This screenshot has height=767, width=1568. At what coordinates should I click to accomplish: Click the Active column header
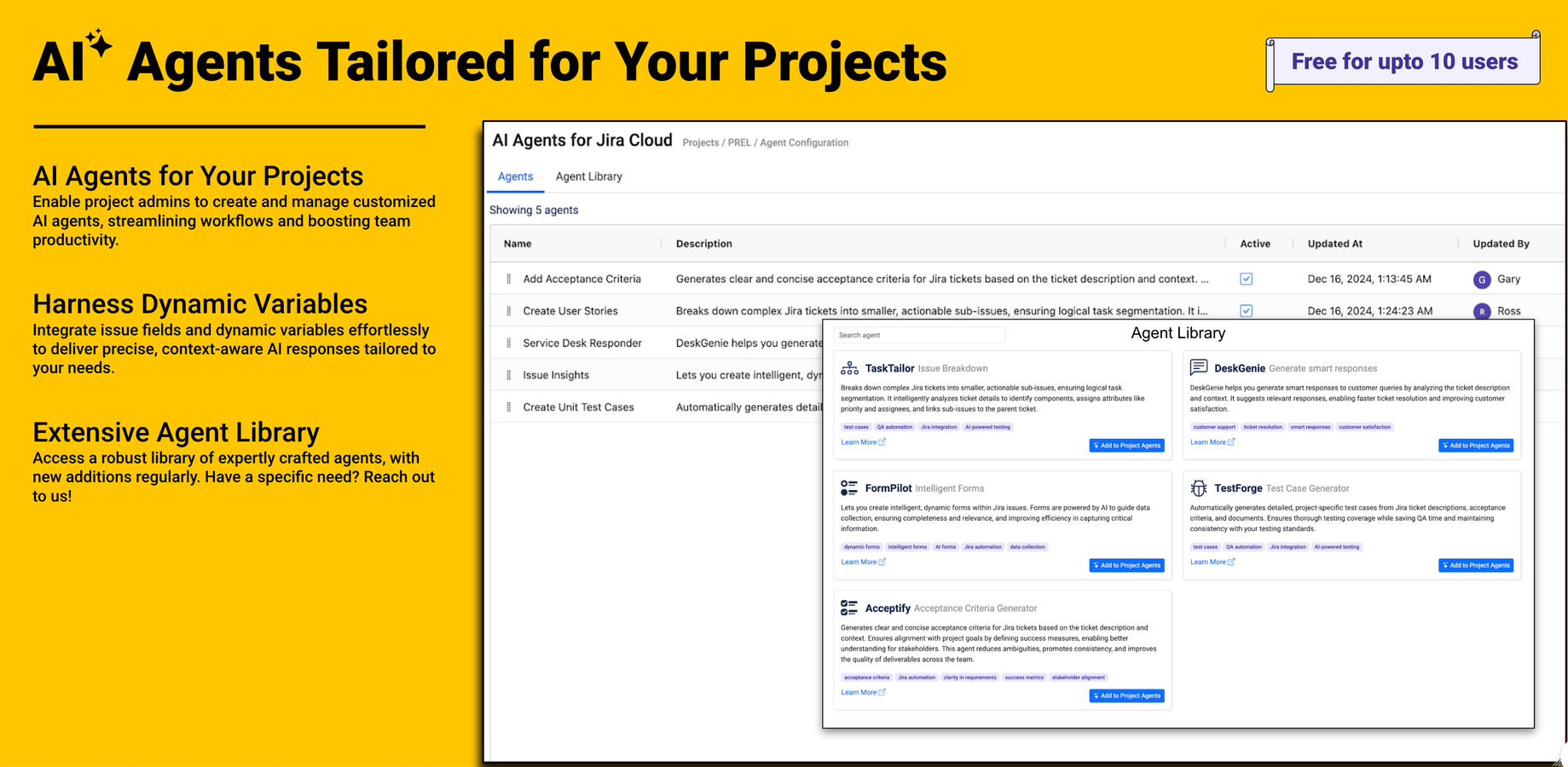click(x=1255, y=244)
